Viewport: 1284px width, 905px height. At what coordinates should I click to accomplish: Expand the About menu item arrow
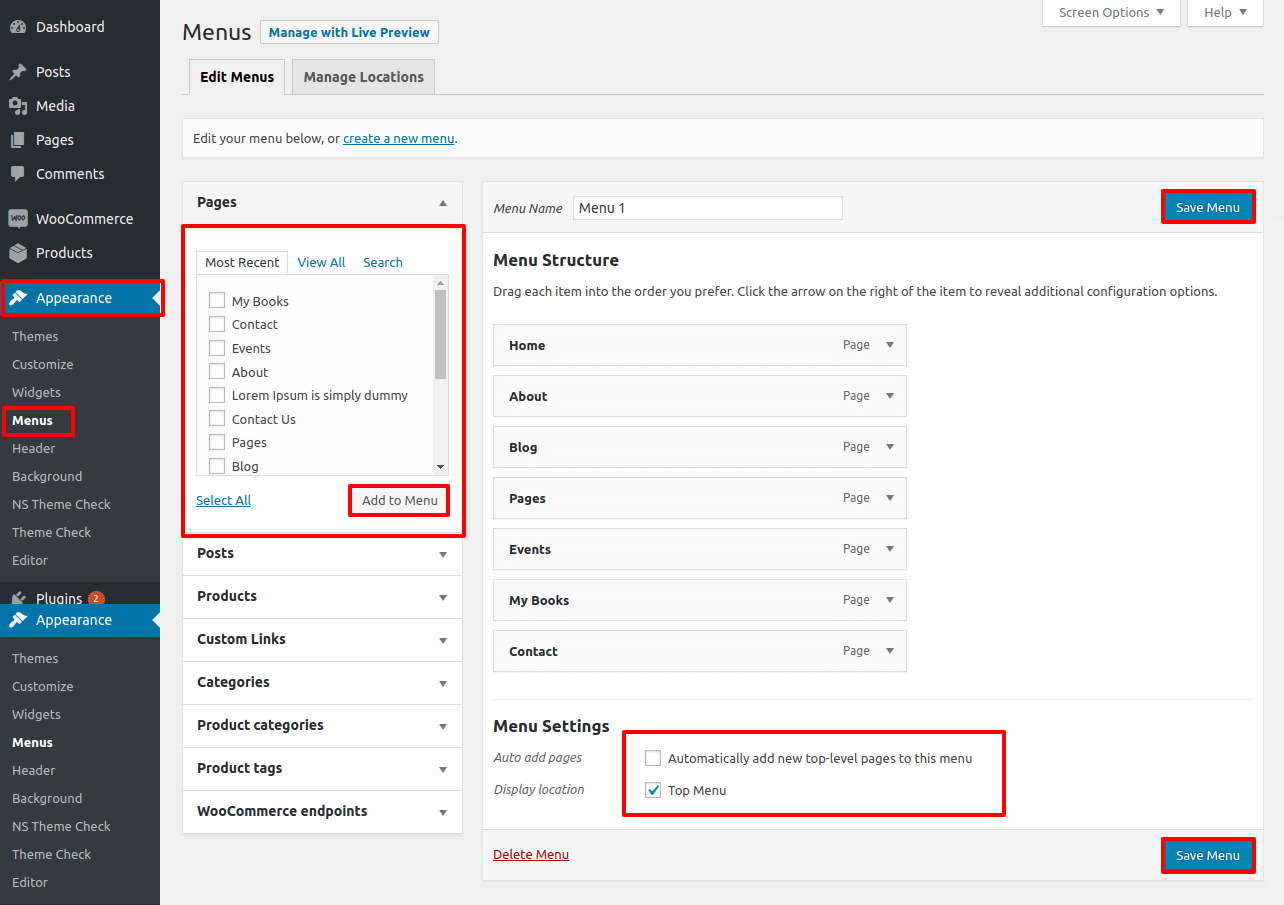point(890,396)
